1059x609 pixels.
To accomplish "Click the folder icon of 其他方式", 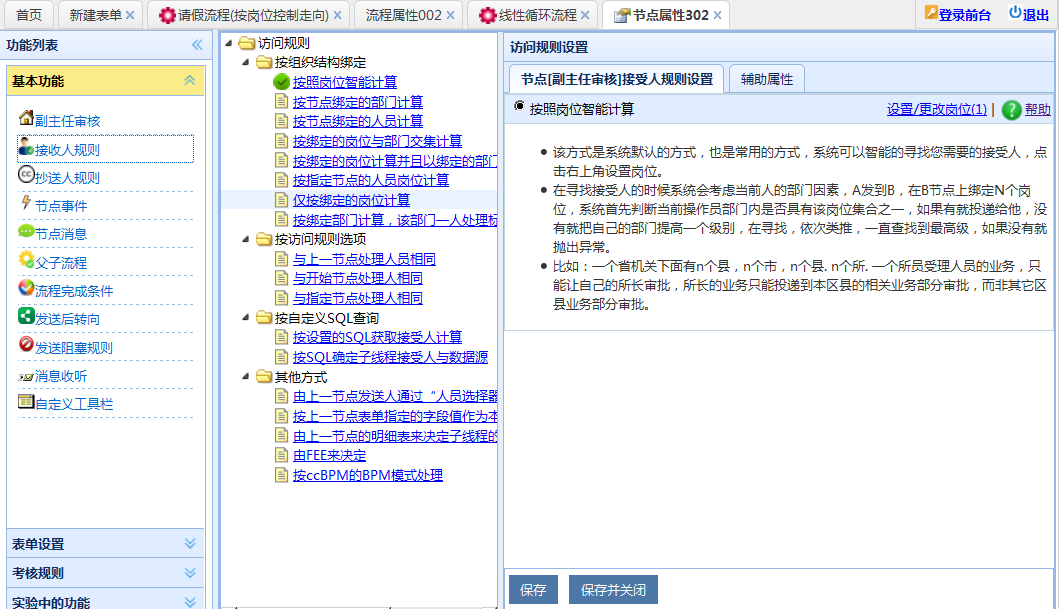I will [264, 377].
